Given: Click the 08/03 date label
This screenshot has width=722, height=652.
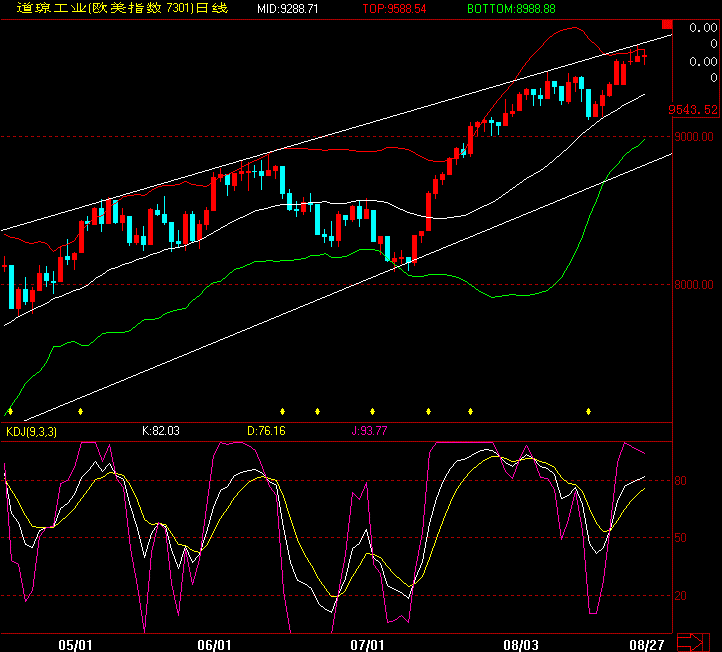Looking at the screenshot, I should [x=521, y=645].
